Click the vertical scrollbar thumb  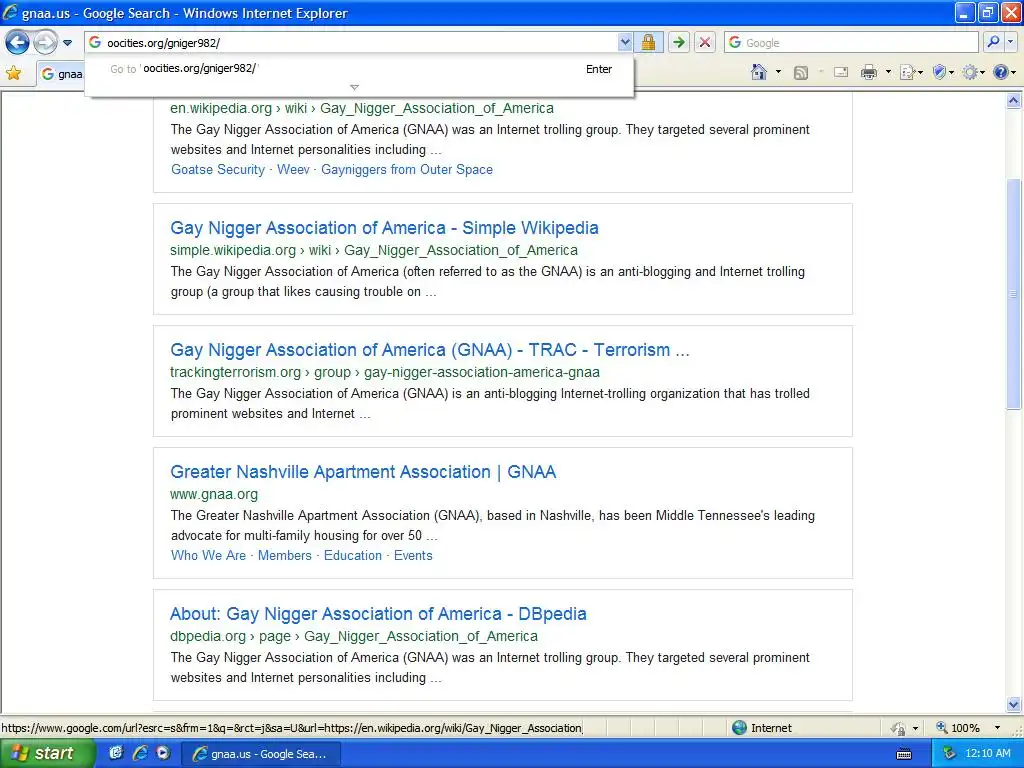pyautogui.click(x=1014, y=294)
